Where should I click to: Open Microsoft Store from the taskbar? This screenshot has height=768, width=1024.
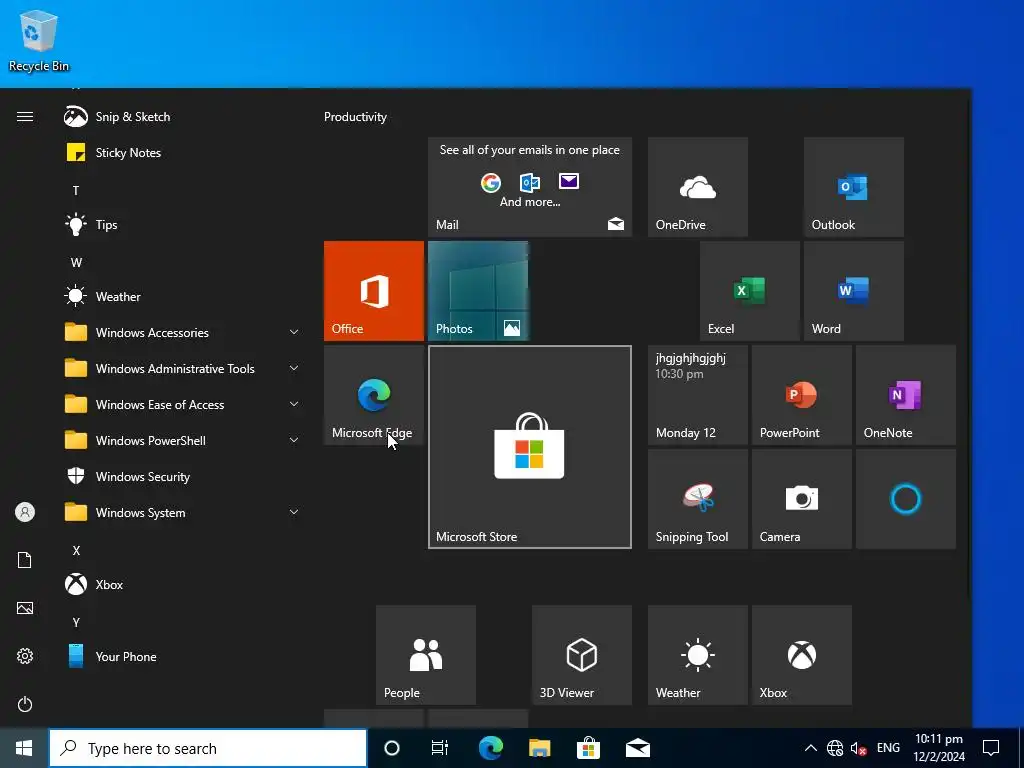[x=588, y=748]
